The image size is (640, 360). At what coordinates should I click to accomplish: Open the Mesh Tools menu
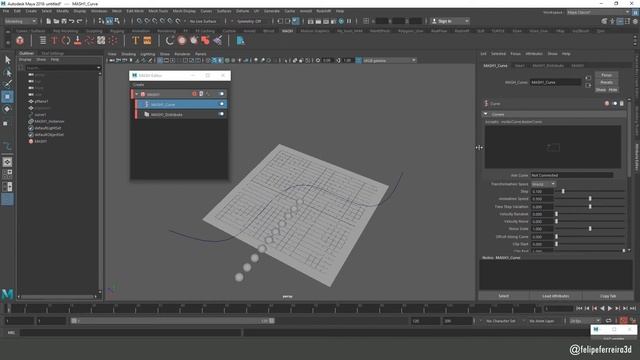click(158, 11)
